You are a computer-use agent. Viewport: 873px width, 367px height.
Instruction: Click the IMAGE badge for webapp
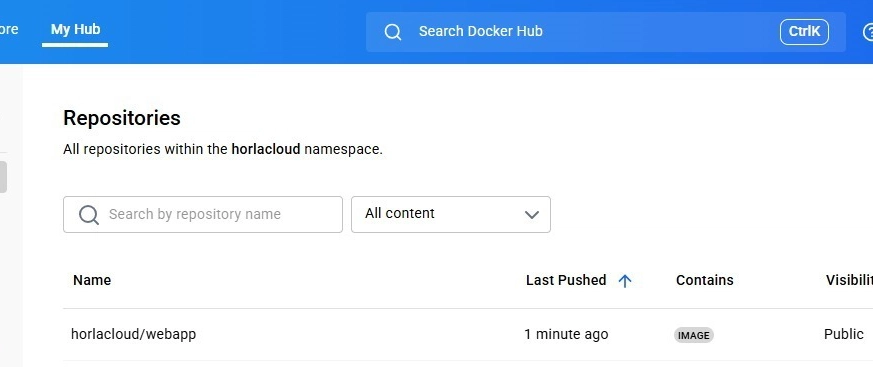coord(693,335)
